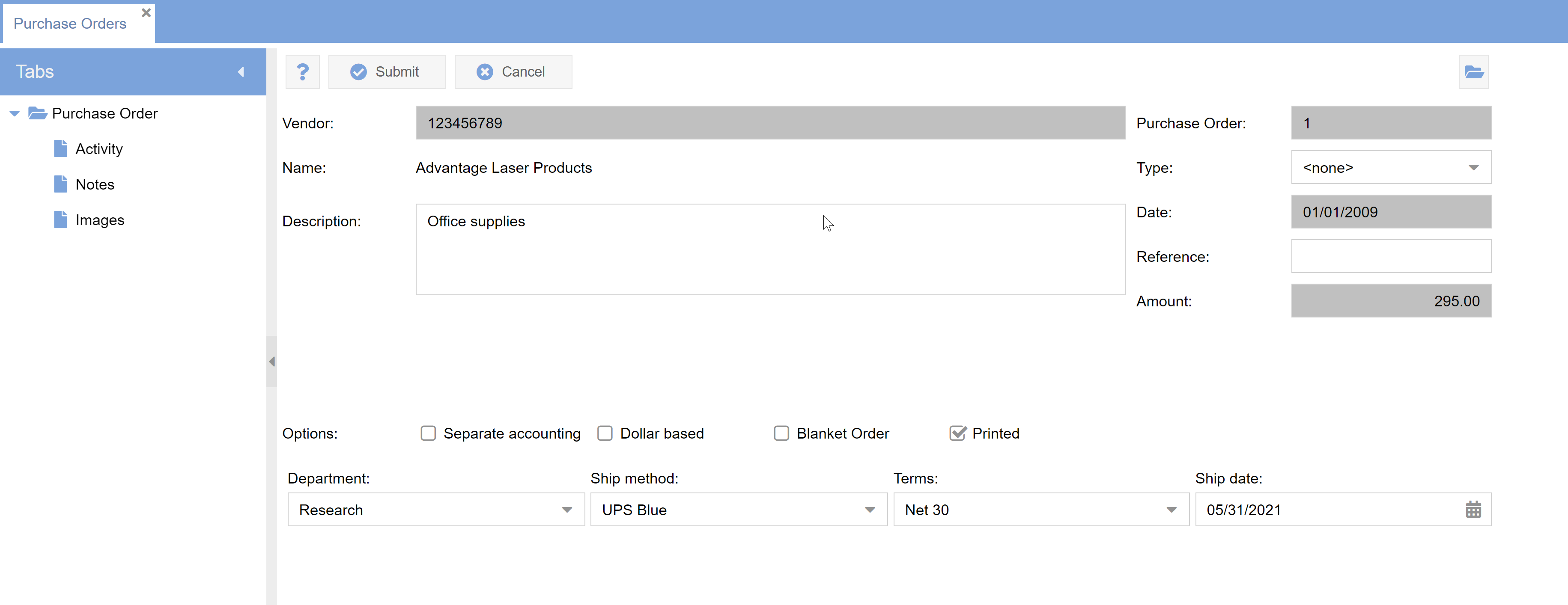The width and height of the screenshot is (1568, 605).
Task: Close the Purchase Orders tab
Action: click(x=146, y=13)
